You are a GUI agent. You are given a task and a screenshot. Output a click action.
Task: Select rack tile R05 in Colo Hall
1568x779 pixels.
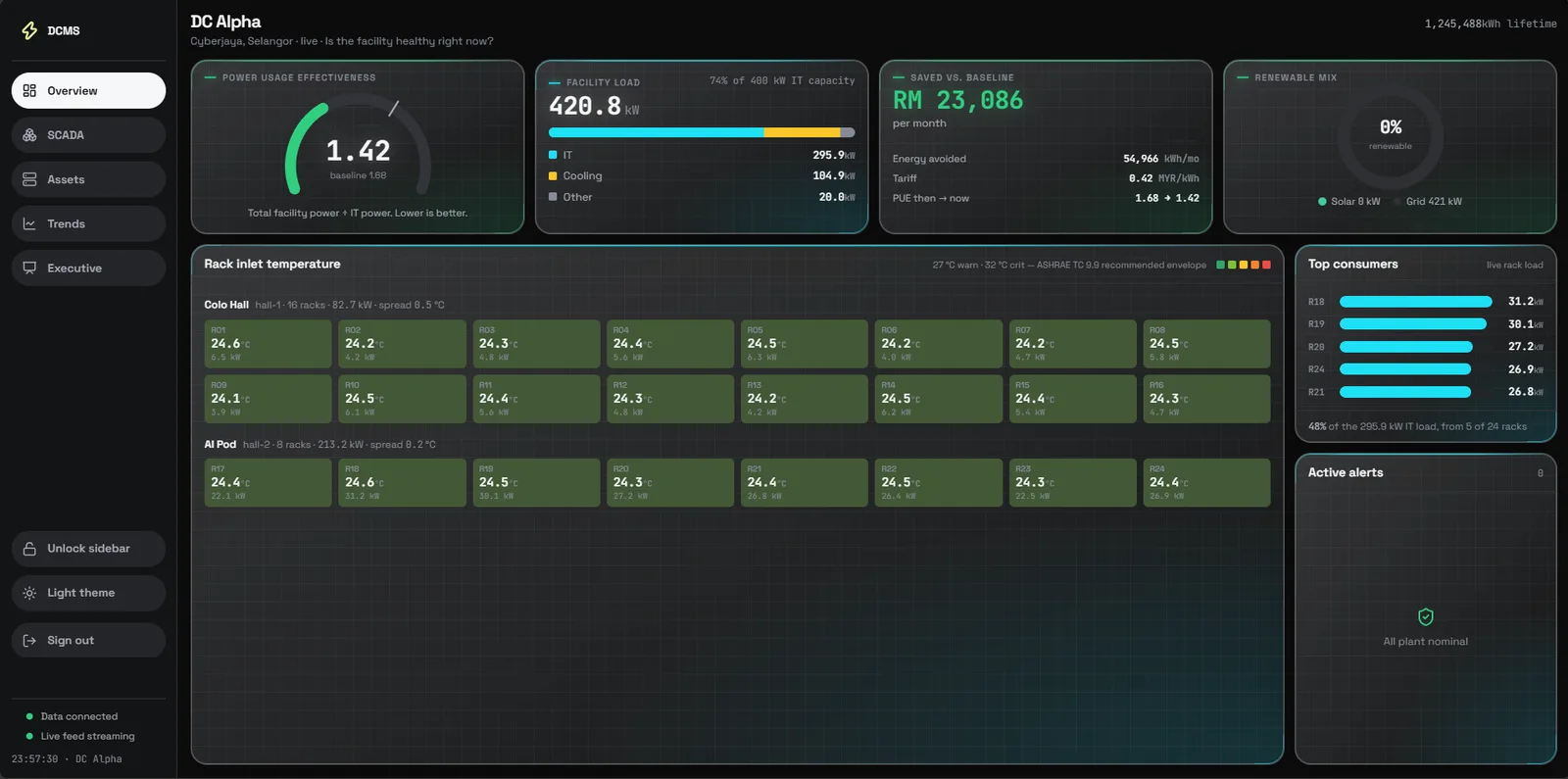click(805, 344)
